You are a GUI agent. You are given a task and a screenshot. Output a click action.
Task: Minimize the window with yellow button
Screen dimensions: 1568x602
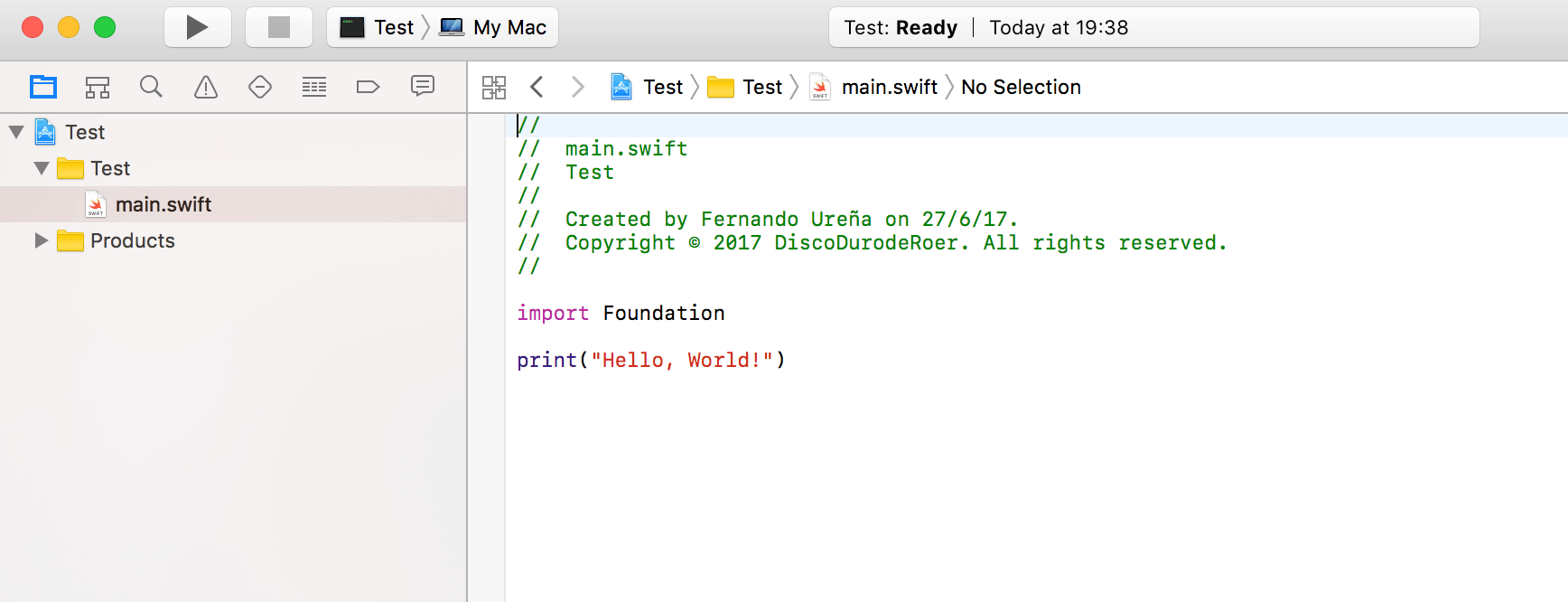pyautogui.click(x=69, y=27)
